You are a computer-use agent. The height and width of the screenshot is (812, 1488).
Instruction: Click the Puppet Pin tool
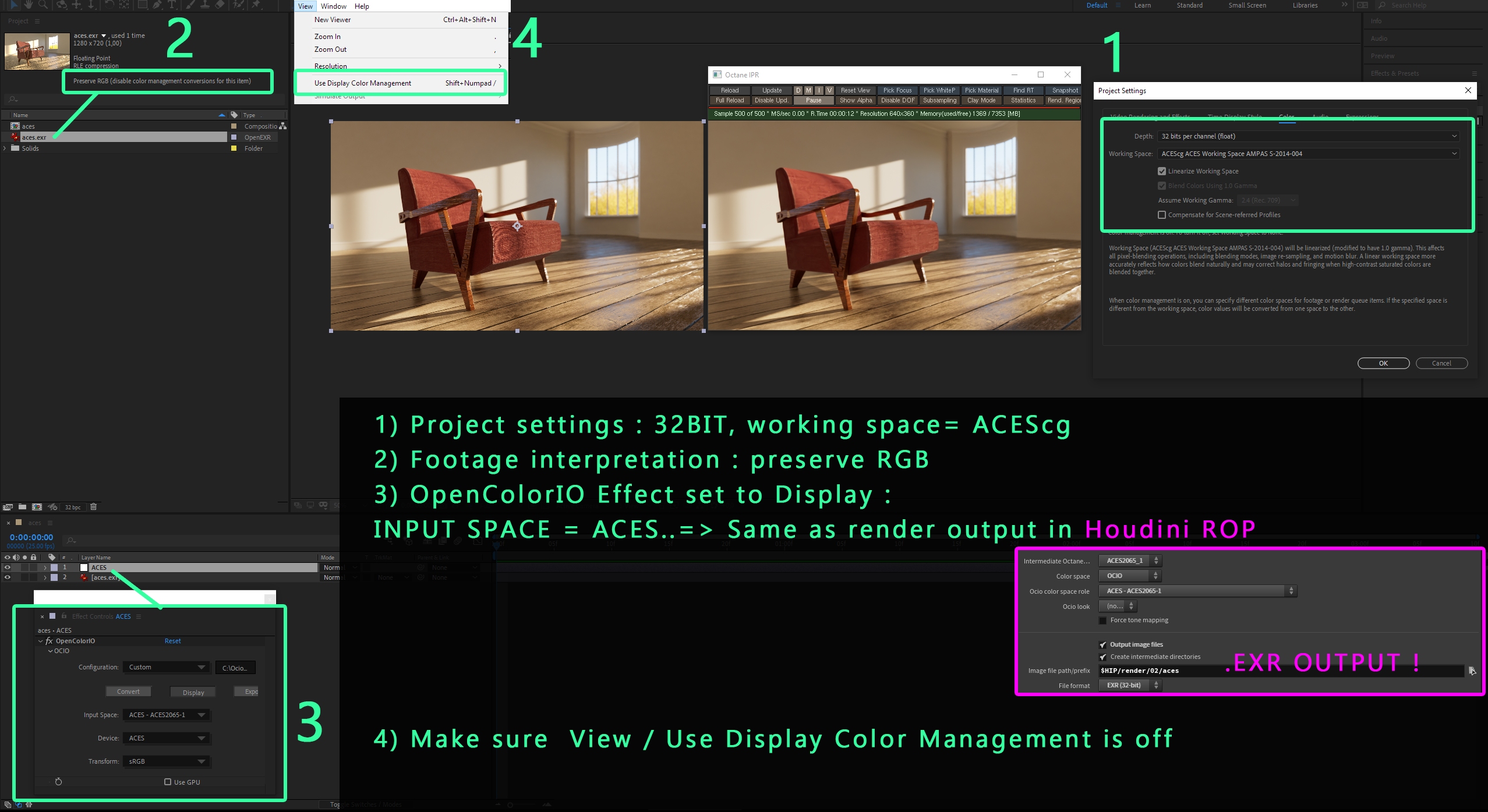tap(256, 5)
